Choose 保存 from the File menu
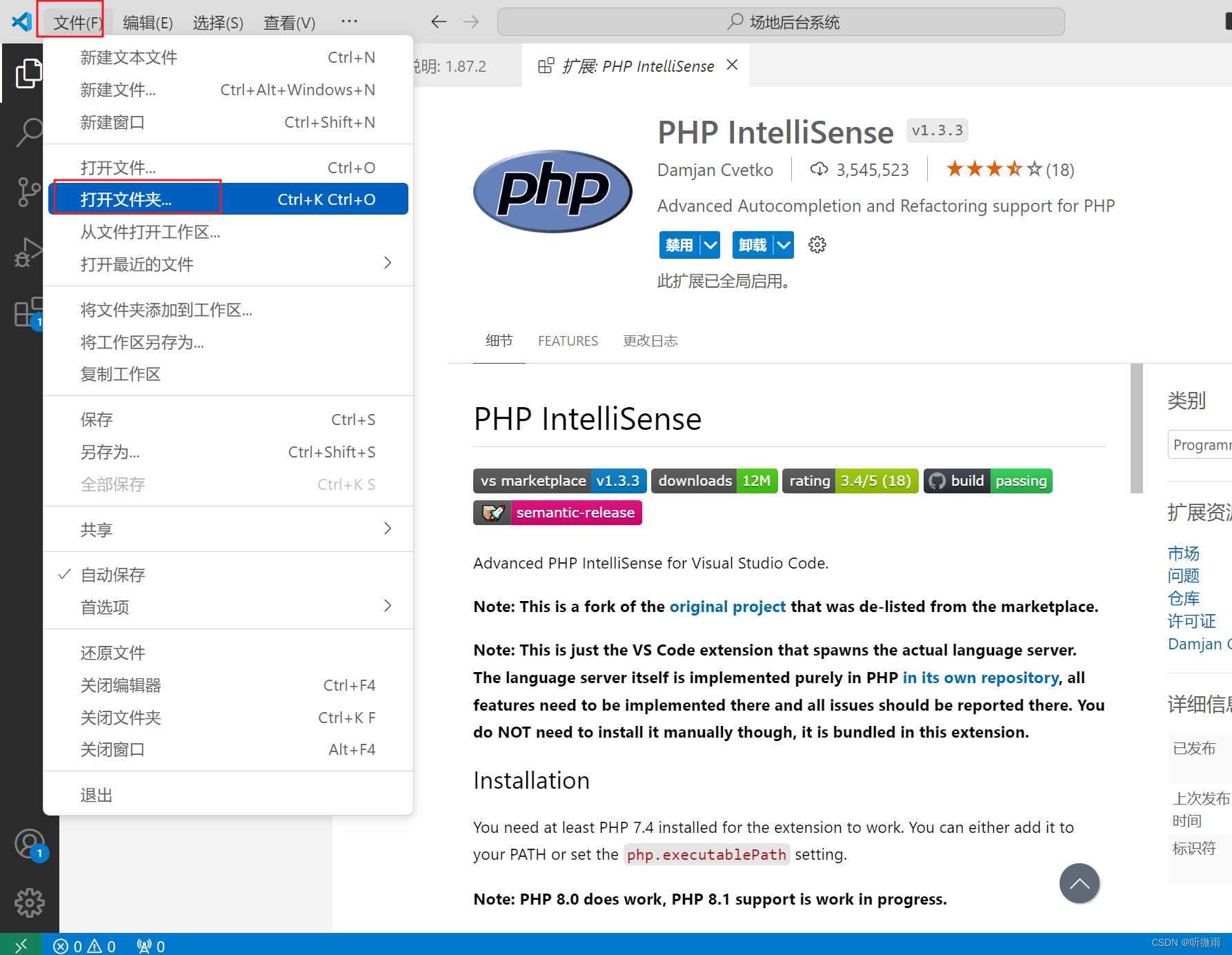This screenshot has width=1232, height=955. point(228,420)
